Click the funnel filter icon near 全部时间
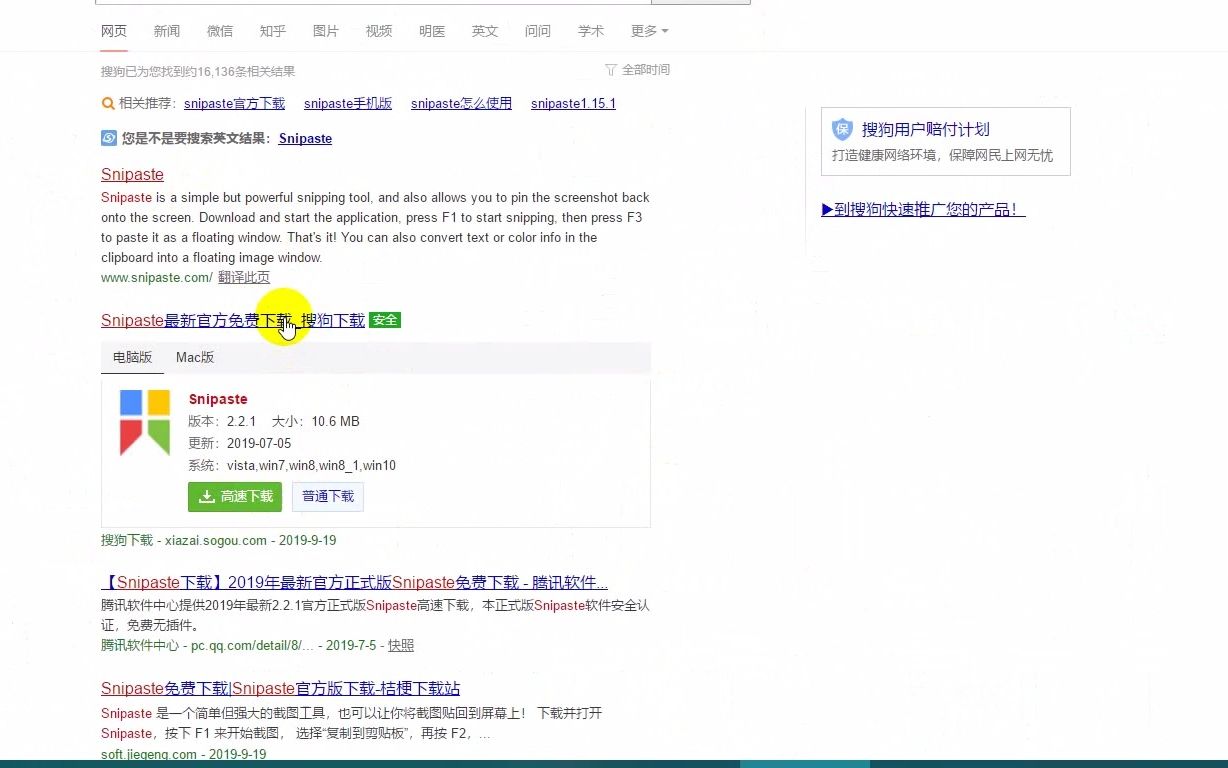Image resolution: width=1228 pixels, height=768 pixels. tap(608, 68)
